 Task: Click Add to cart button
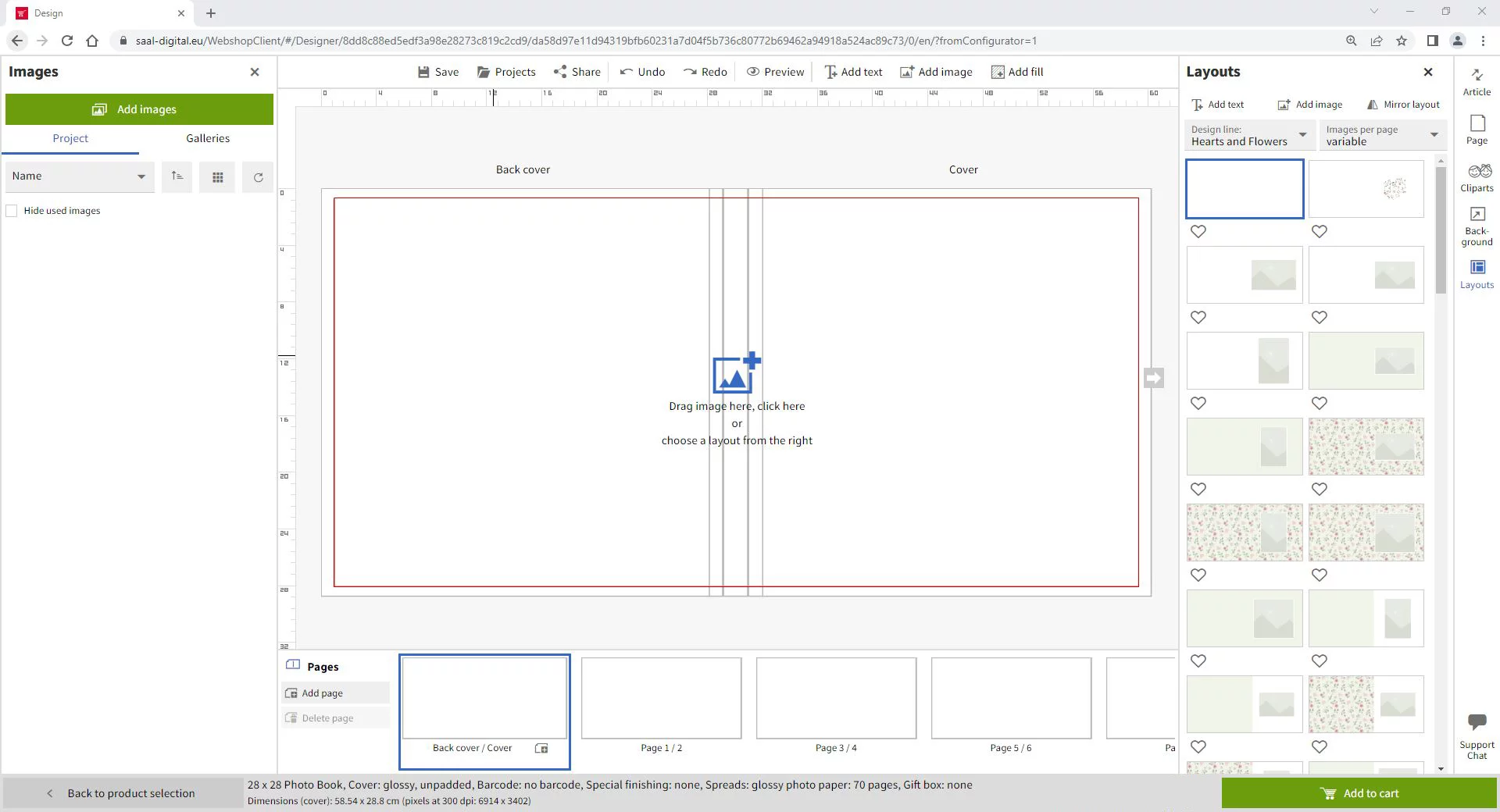1359,793
